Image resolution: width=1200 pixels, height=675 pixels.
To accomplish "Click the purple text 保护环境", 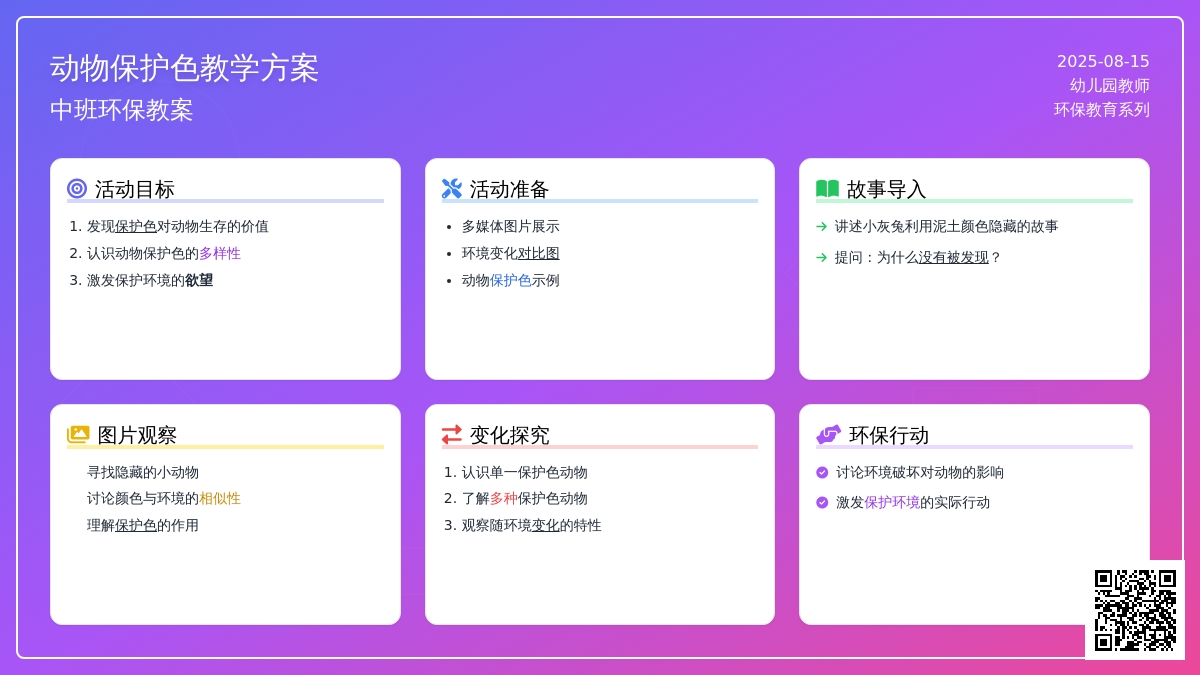I will tap(892, 503).
